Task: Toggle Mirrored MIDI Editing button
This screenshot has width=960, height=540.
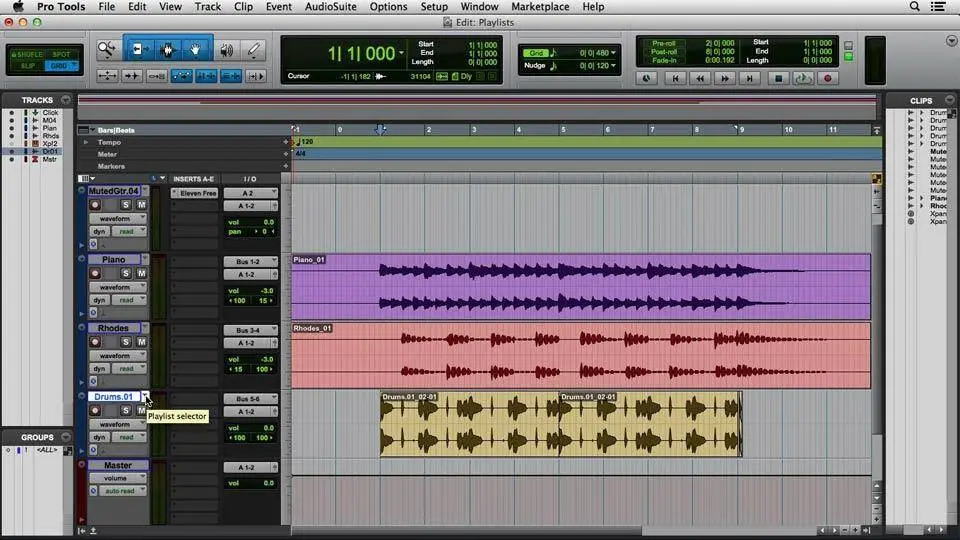Action: tap(156, 76)
